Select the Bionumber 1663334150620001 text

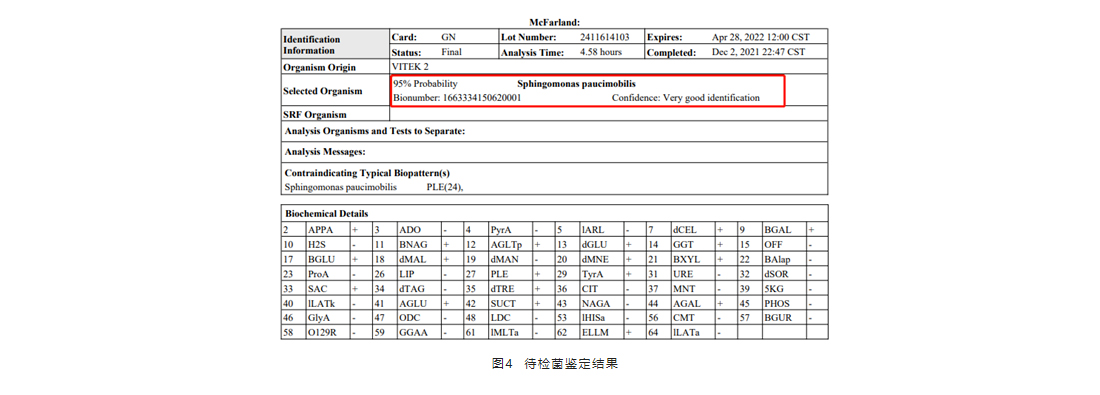457,98
